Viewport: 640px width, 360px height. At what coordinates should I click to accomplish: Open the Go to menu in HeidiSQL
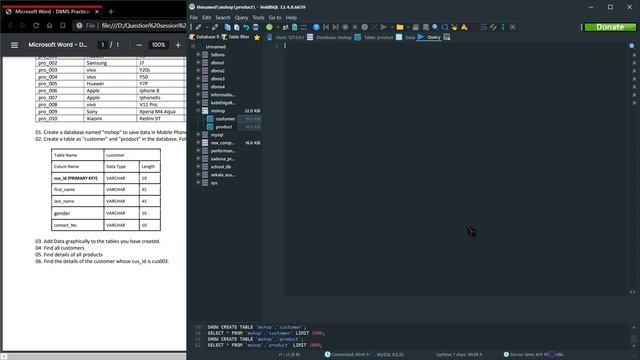[275, 18]
